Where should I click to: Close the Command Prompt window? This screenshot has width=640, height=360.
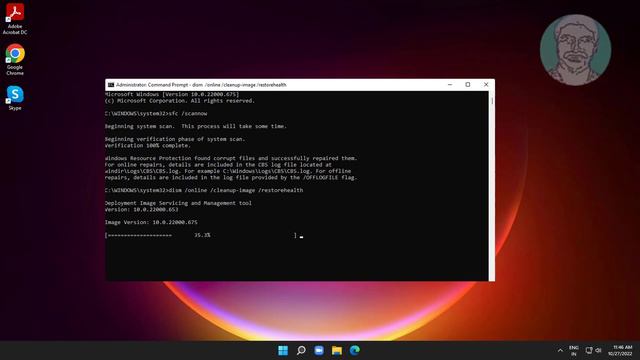[x=486, y=85]
